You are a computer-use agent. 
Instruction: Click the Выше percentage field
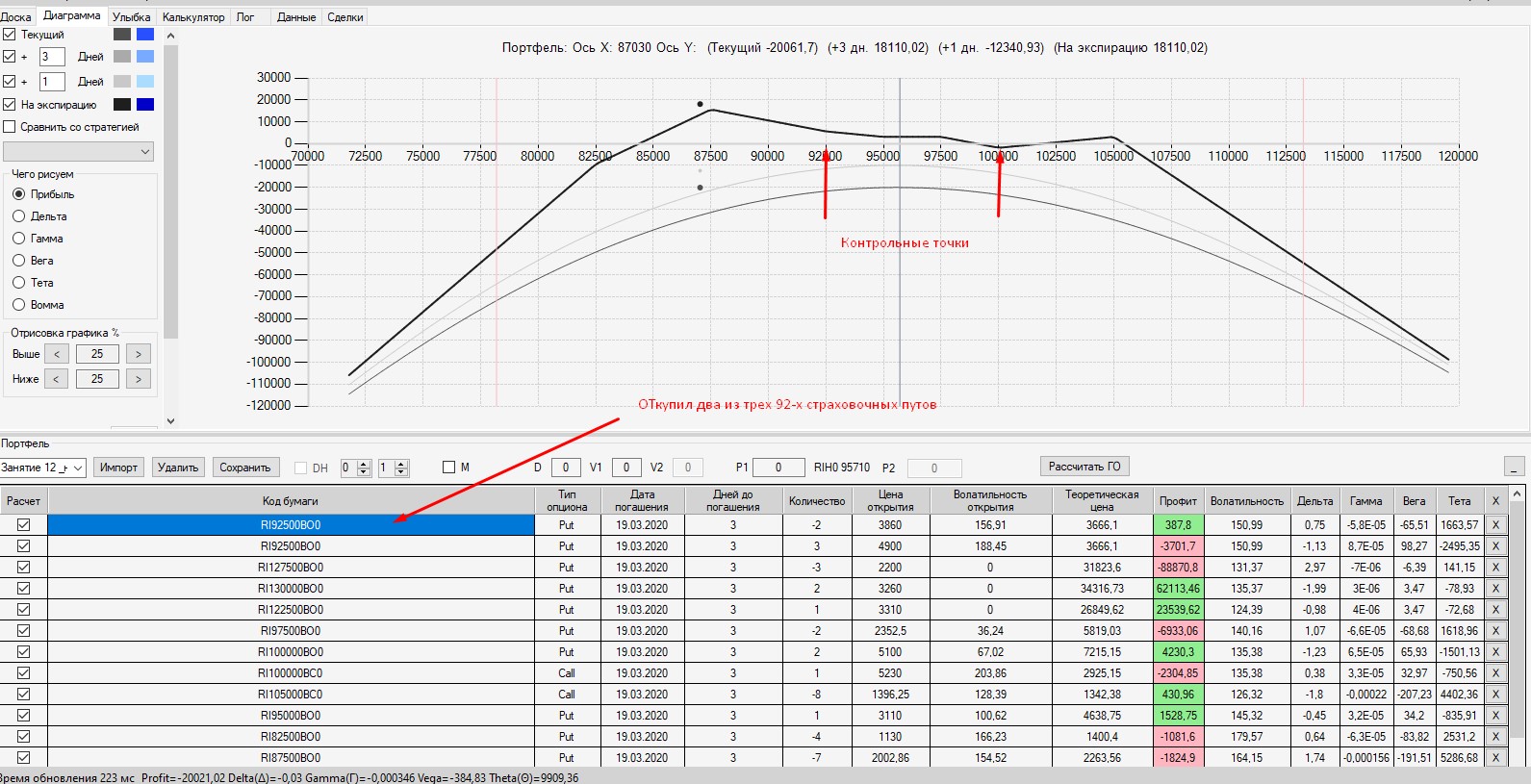click(x=97, y=354)
